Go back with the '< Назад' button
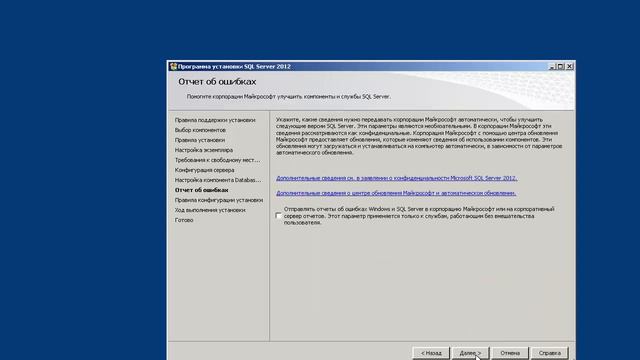This screenshot has height=360, width=640. 431,353
